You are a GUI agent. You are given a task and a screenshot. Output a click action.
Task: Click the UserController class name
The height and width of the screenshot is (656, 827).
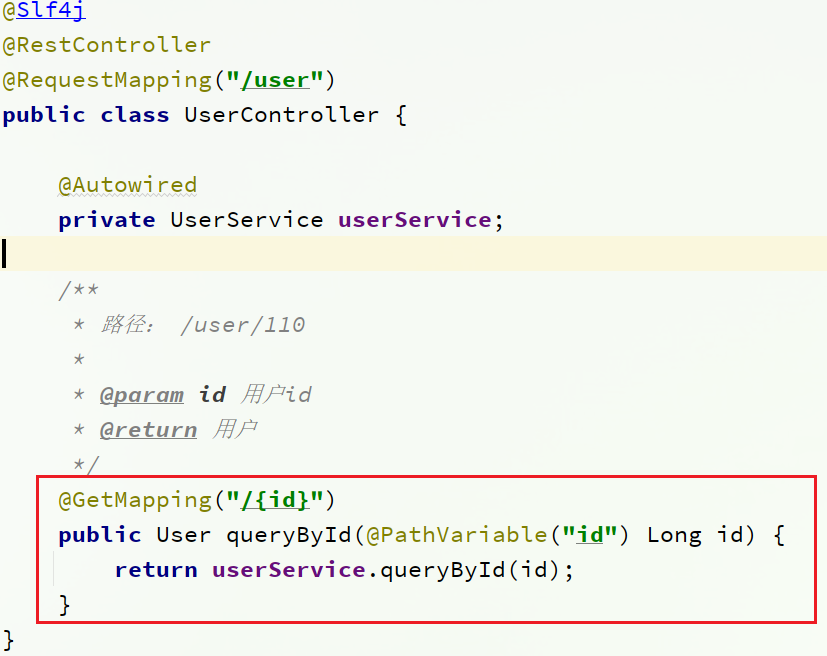(282, 114)
